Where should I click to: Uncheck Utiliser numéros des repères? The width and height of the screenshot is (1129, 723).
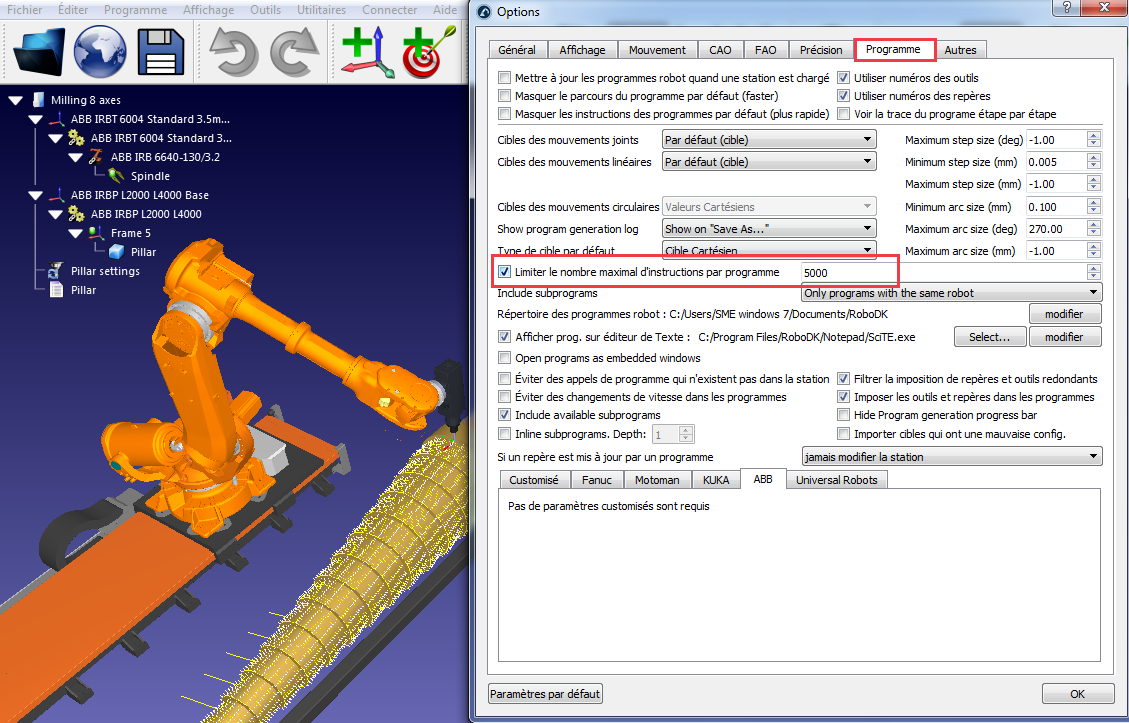coord(843,96)
